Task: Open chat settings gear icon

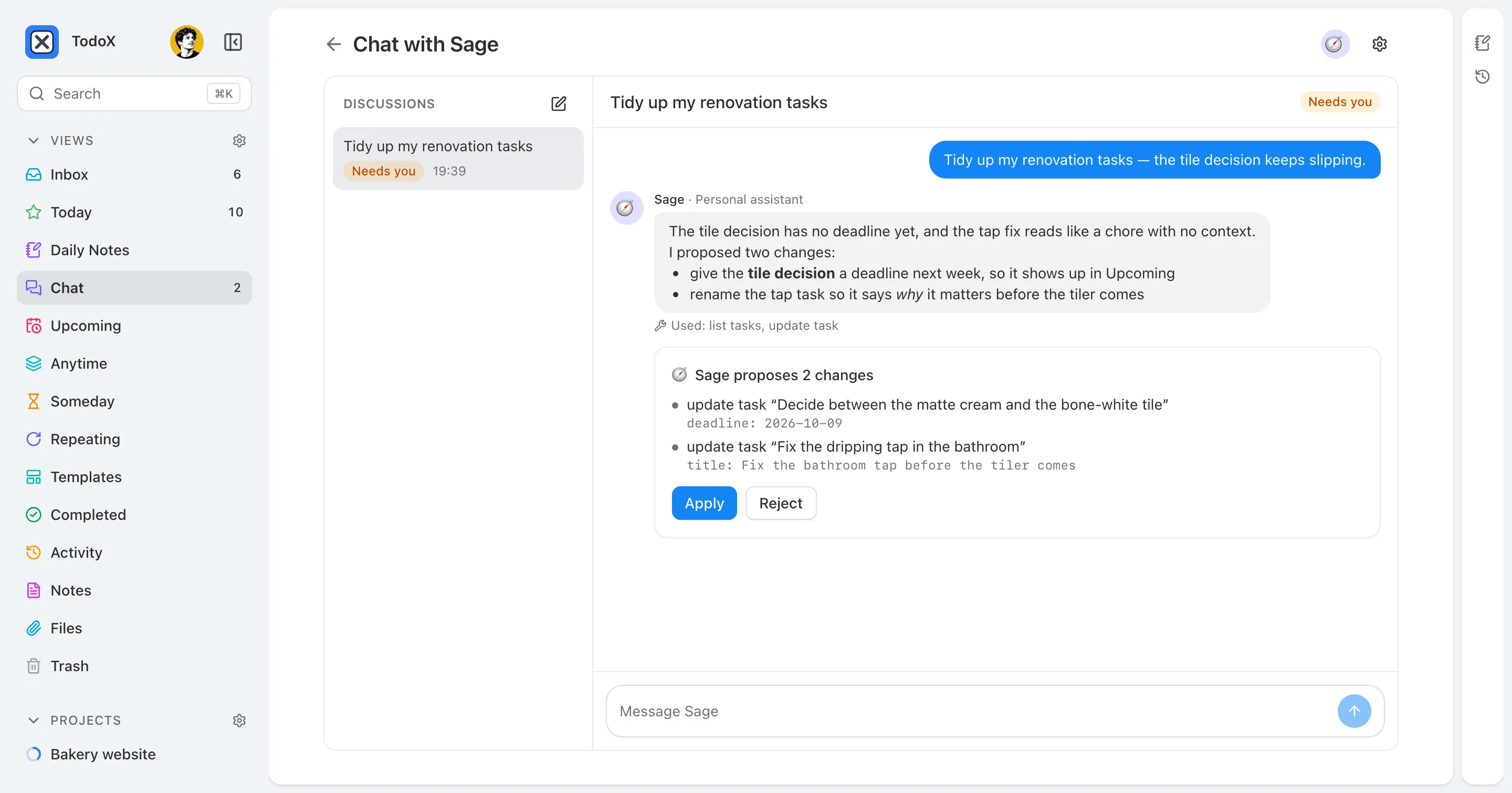Action: [1379, 44]
